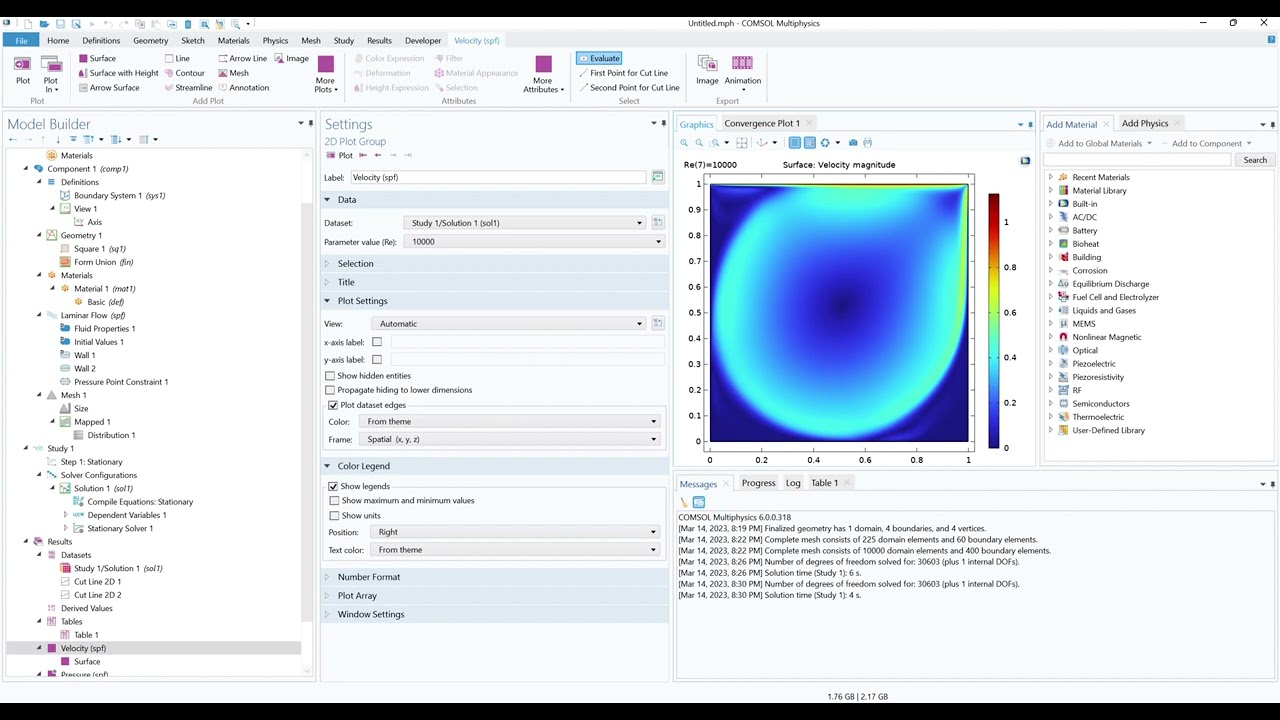Expand the Liquids and Gases material folder

[1050, 311]
